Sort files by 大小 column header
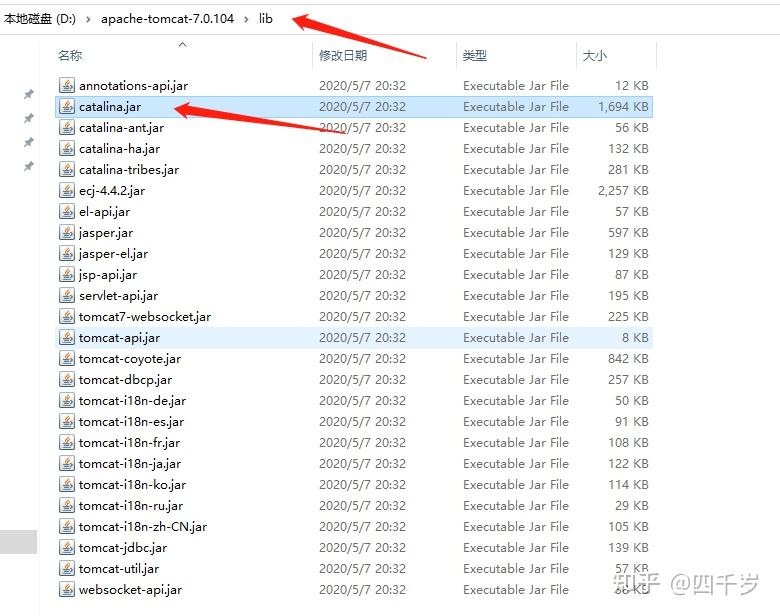Screen dimensions: 780x616 (594, 55)
